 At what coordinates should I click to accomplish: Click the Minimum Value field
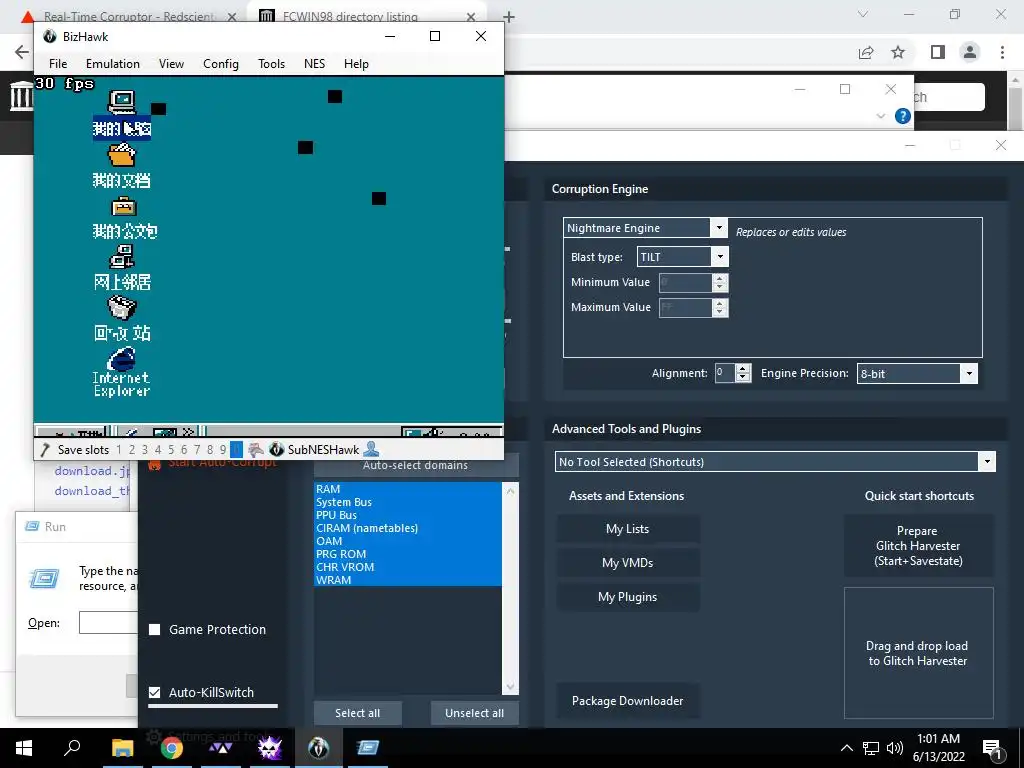click(x=685, y=282)
